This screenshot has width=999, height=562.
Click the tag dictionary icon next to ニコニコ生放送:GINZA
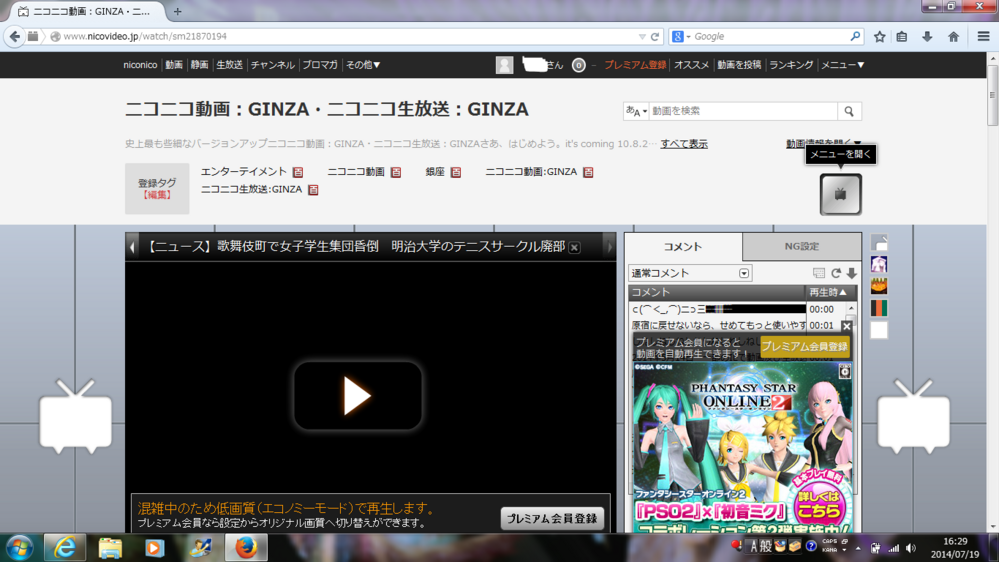(x=313, y=190)
